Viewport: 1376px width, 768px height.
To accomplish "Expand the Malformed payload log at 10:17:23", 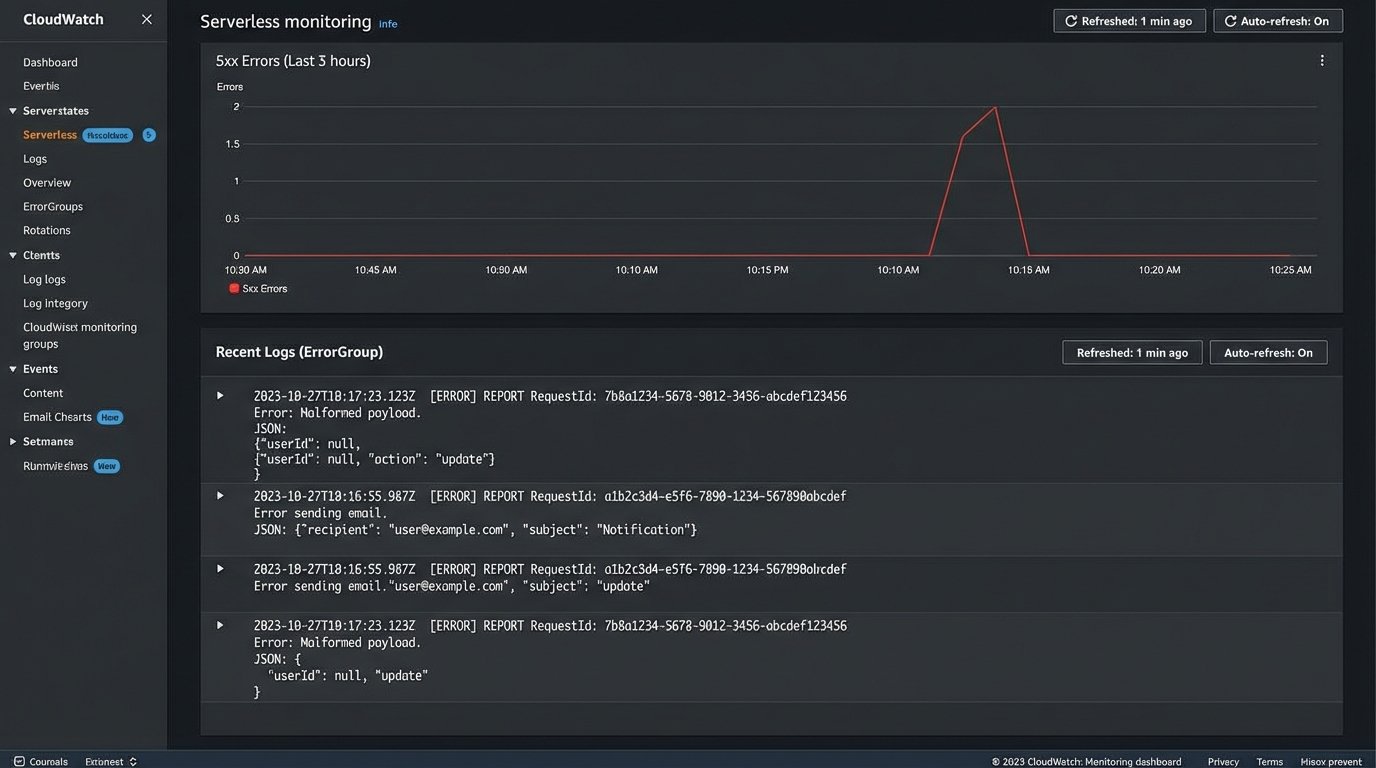I will click(x=219, y=624).
